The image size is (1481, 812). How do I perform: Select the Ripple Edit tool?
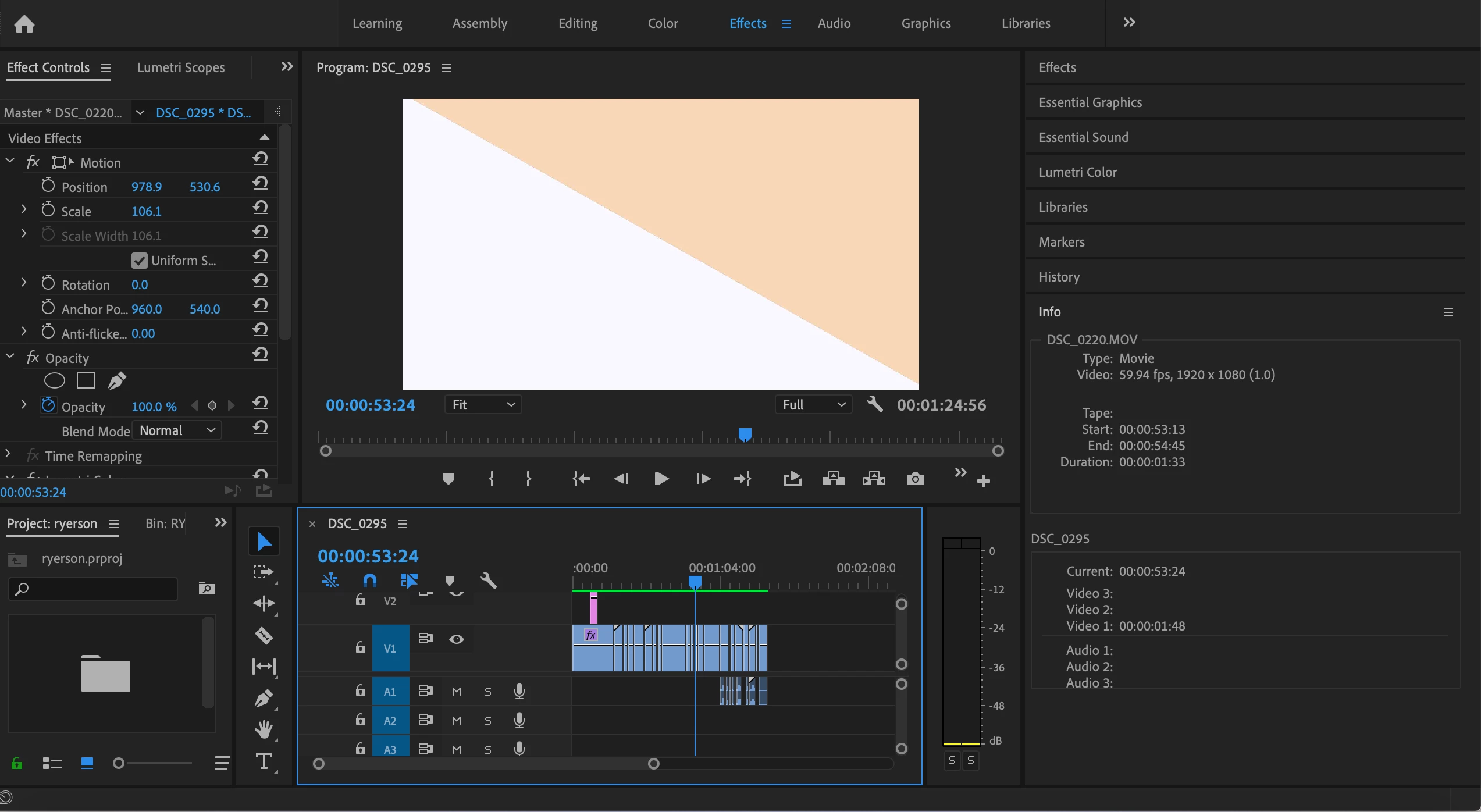[264, 603]
